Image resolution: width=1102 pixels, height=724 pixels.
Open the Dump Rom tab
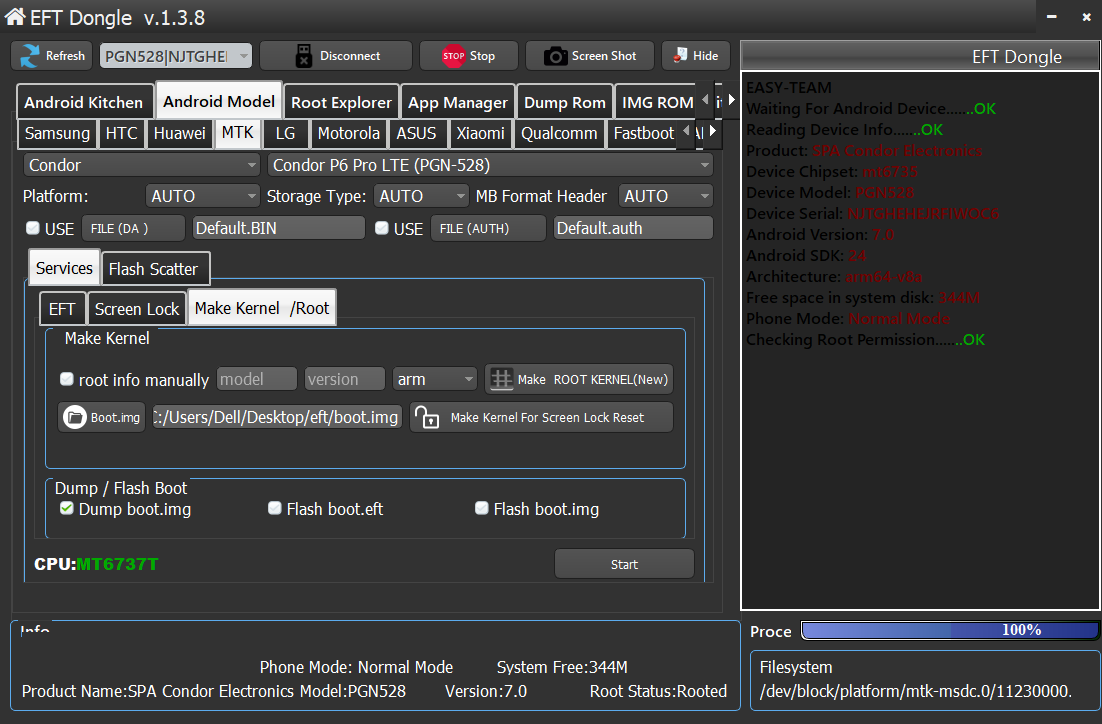tap(564, 102)
